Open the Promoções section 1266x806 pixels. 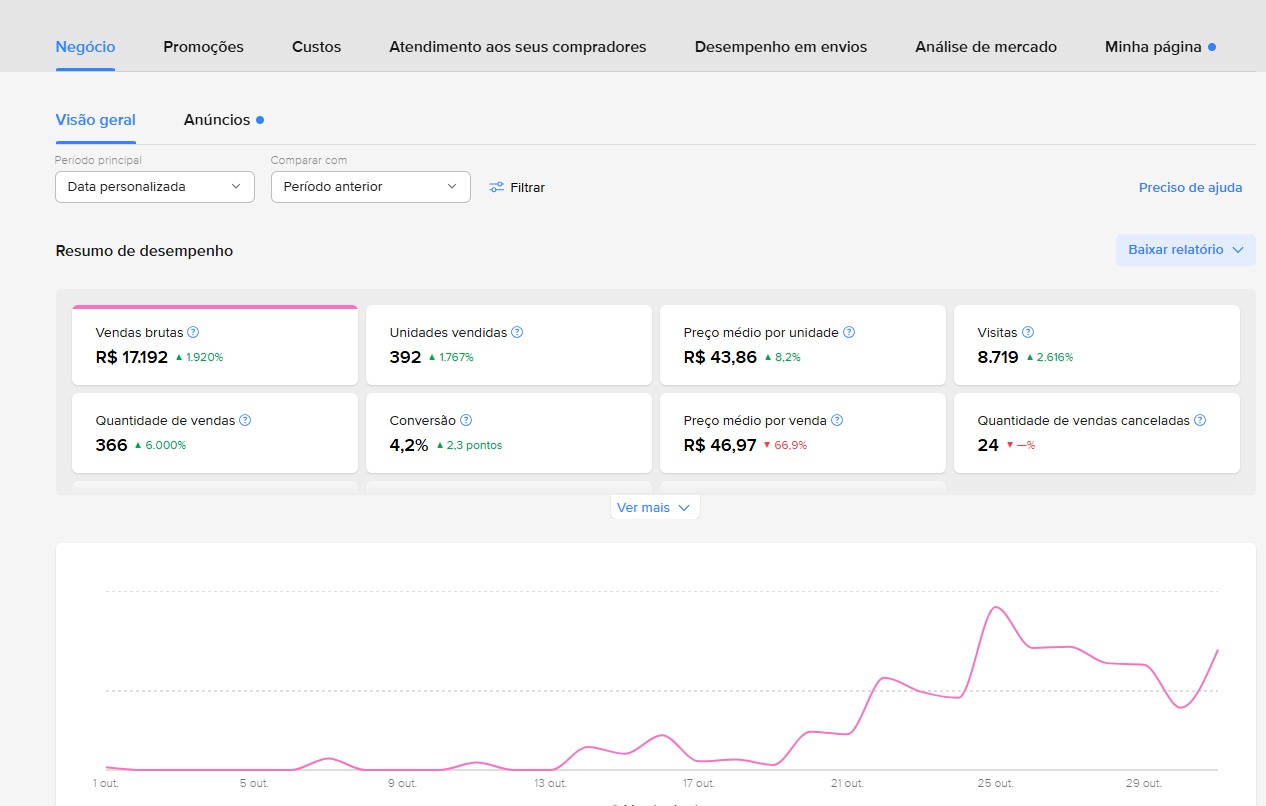(x=203, y=46)
